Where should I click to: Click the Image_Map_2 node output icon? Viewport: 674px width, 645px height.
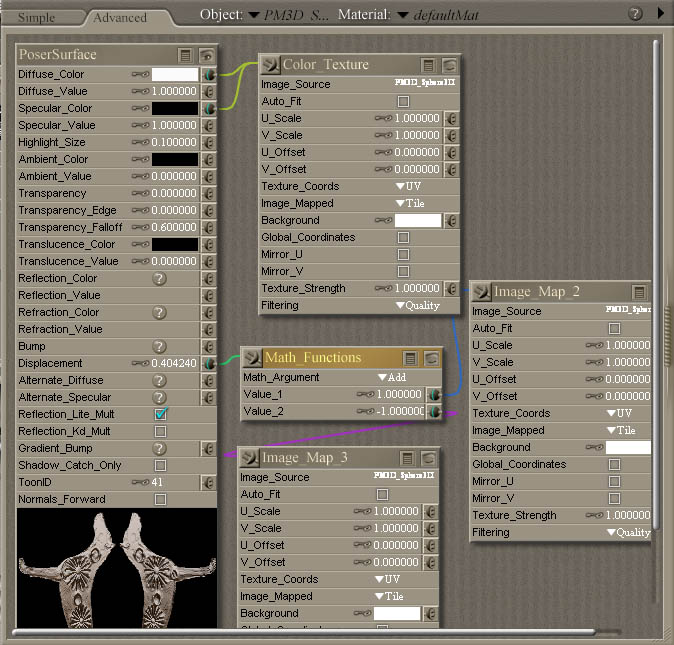coord(481,292)
